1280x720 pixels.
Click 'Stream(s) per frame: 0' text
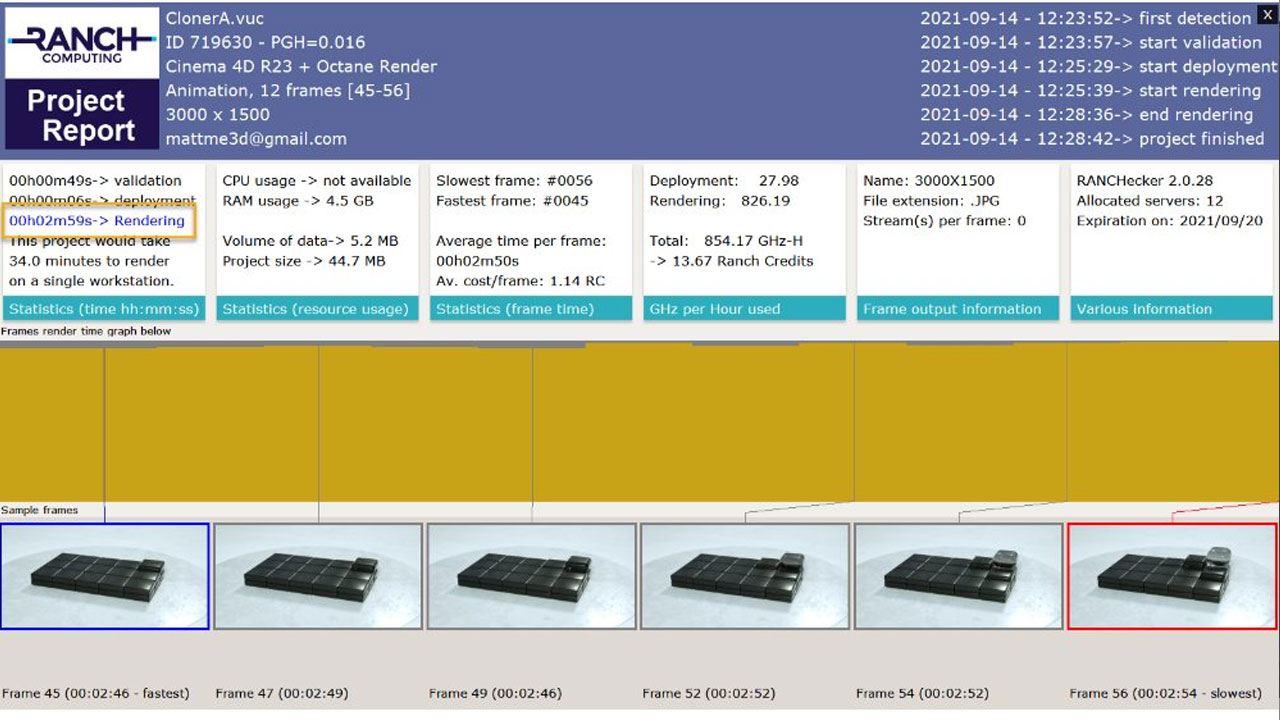(x=944, y=220)
